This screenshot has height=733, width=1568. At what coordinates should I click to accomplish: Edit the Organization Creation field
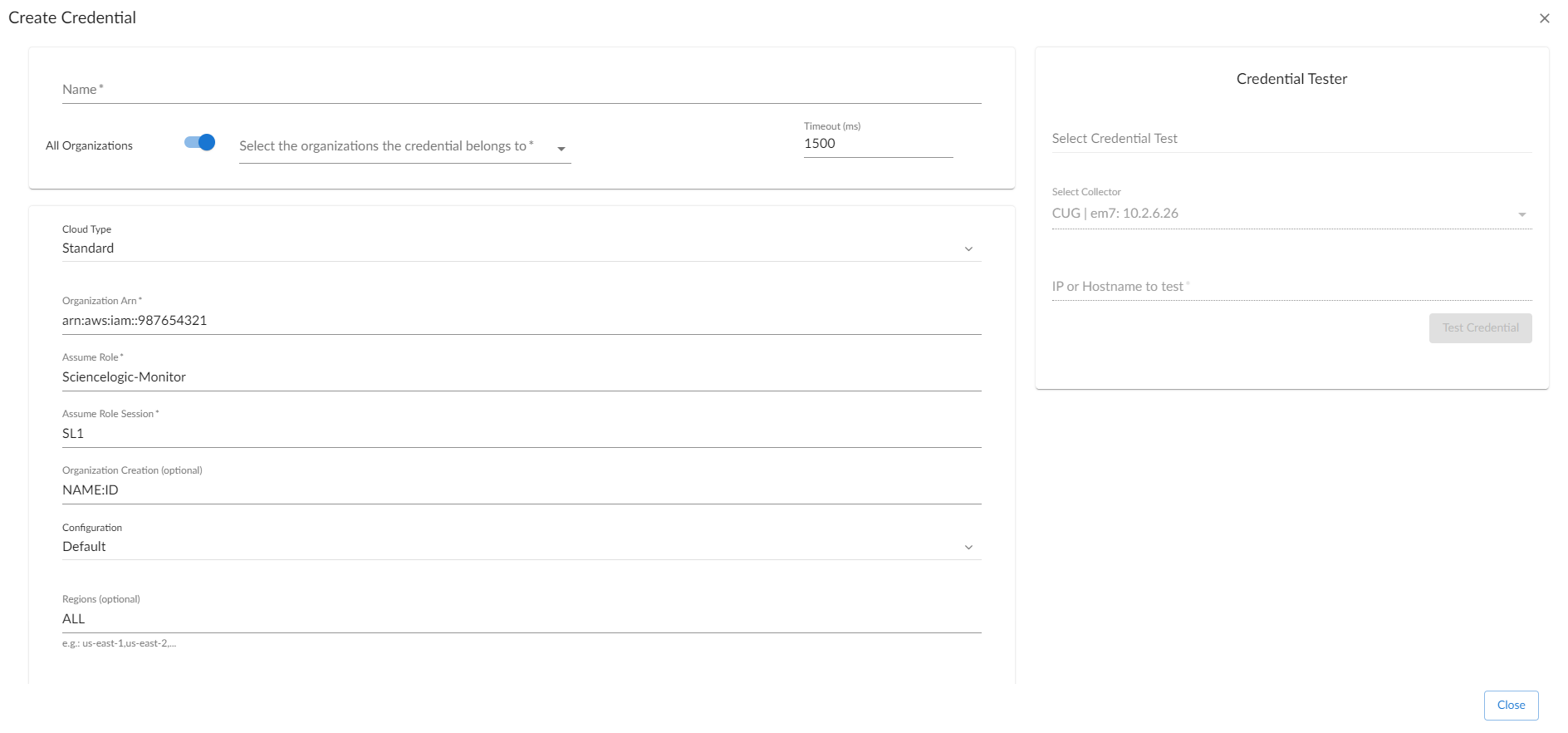coord(521,490)
